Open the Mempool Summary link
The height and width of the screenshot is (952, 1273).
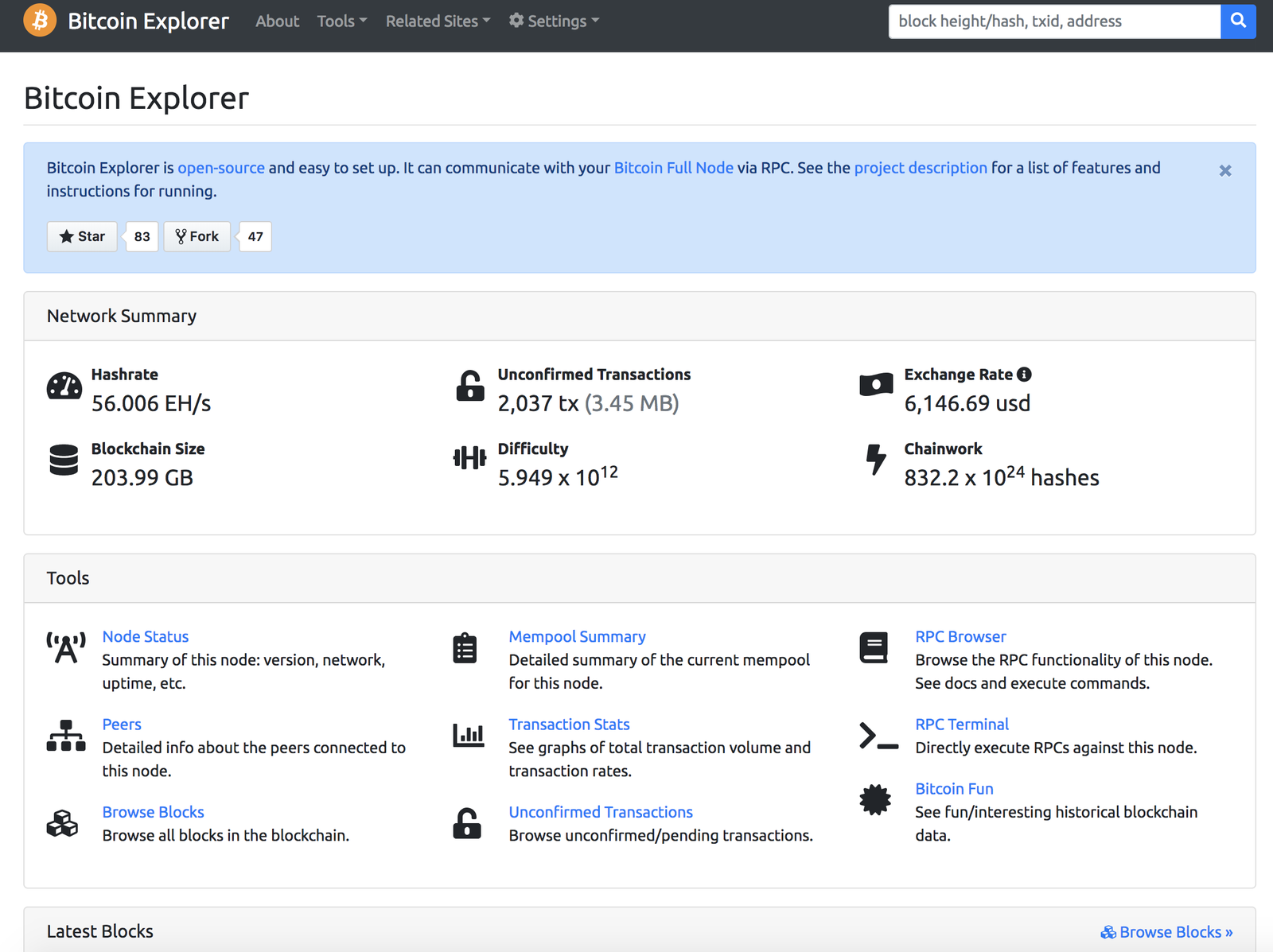578,636
